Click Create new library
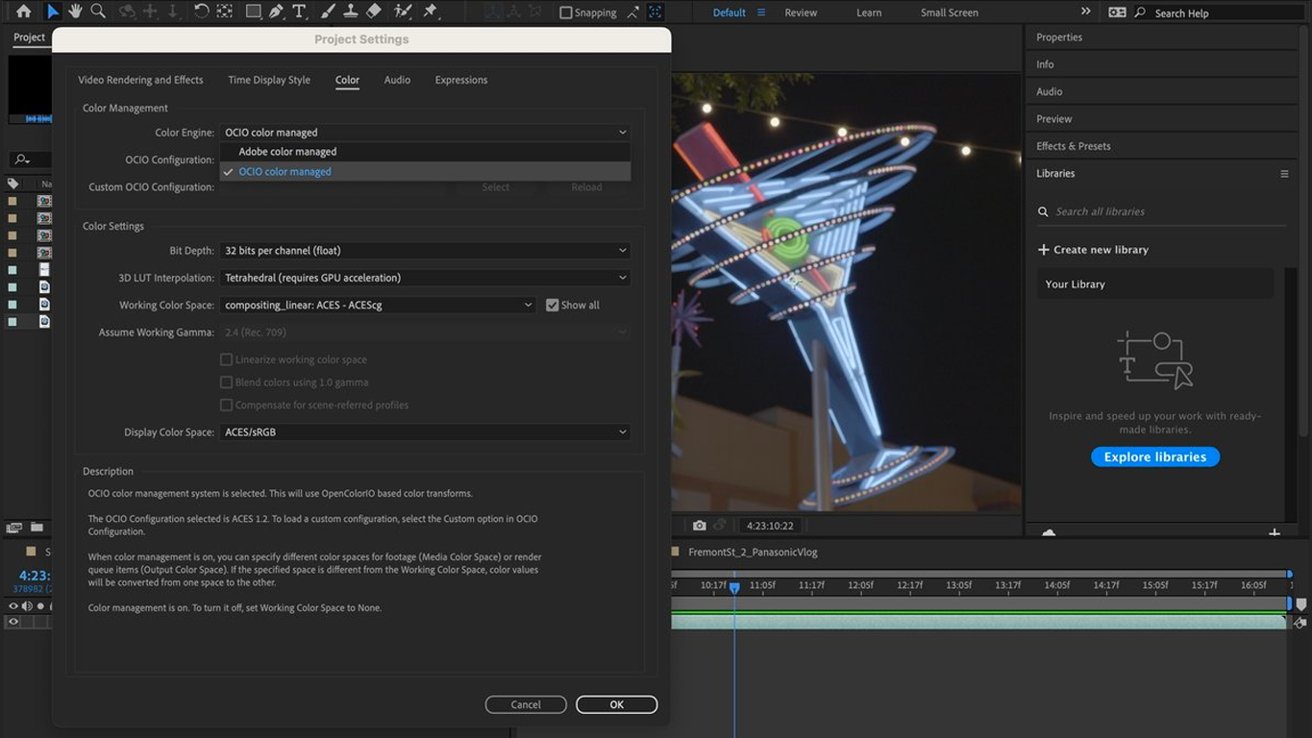This screenshot has width=1312, height=738. click(x=1093, y=250)
